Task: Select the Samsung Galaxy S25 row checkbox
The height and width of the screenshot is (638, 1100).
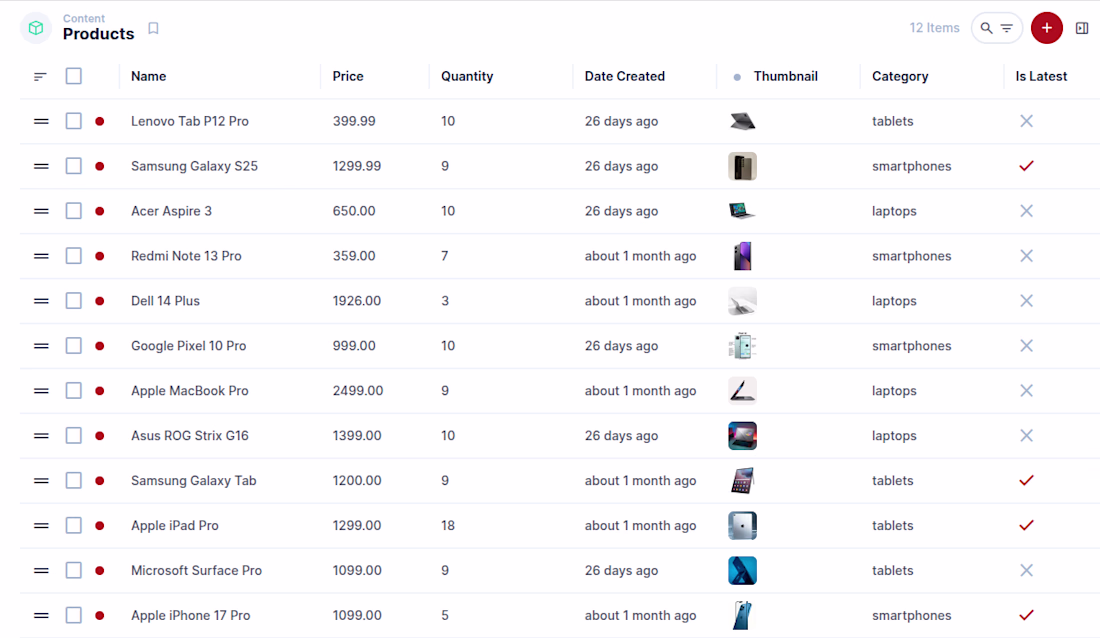Action: click(x=74, y=166)
